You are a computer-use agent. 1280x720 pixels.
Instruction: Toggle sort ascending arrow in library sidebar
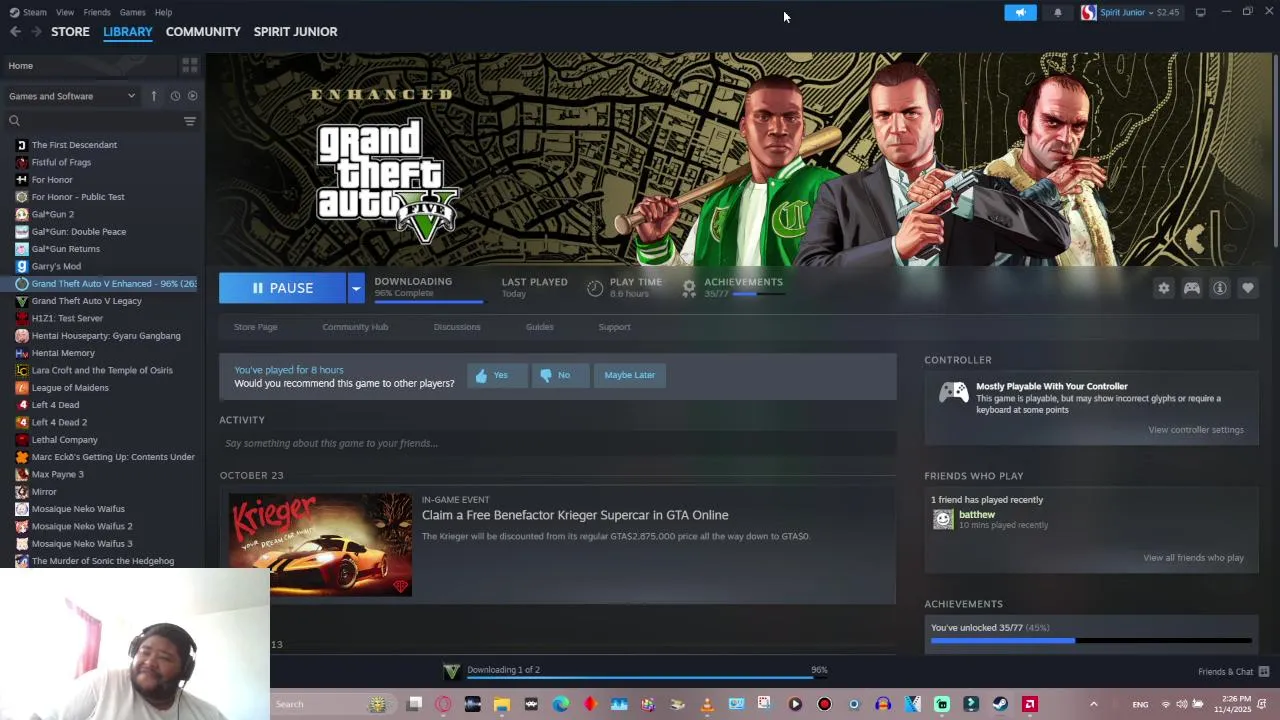click(153, 96)
